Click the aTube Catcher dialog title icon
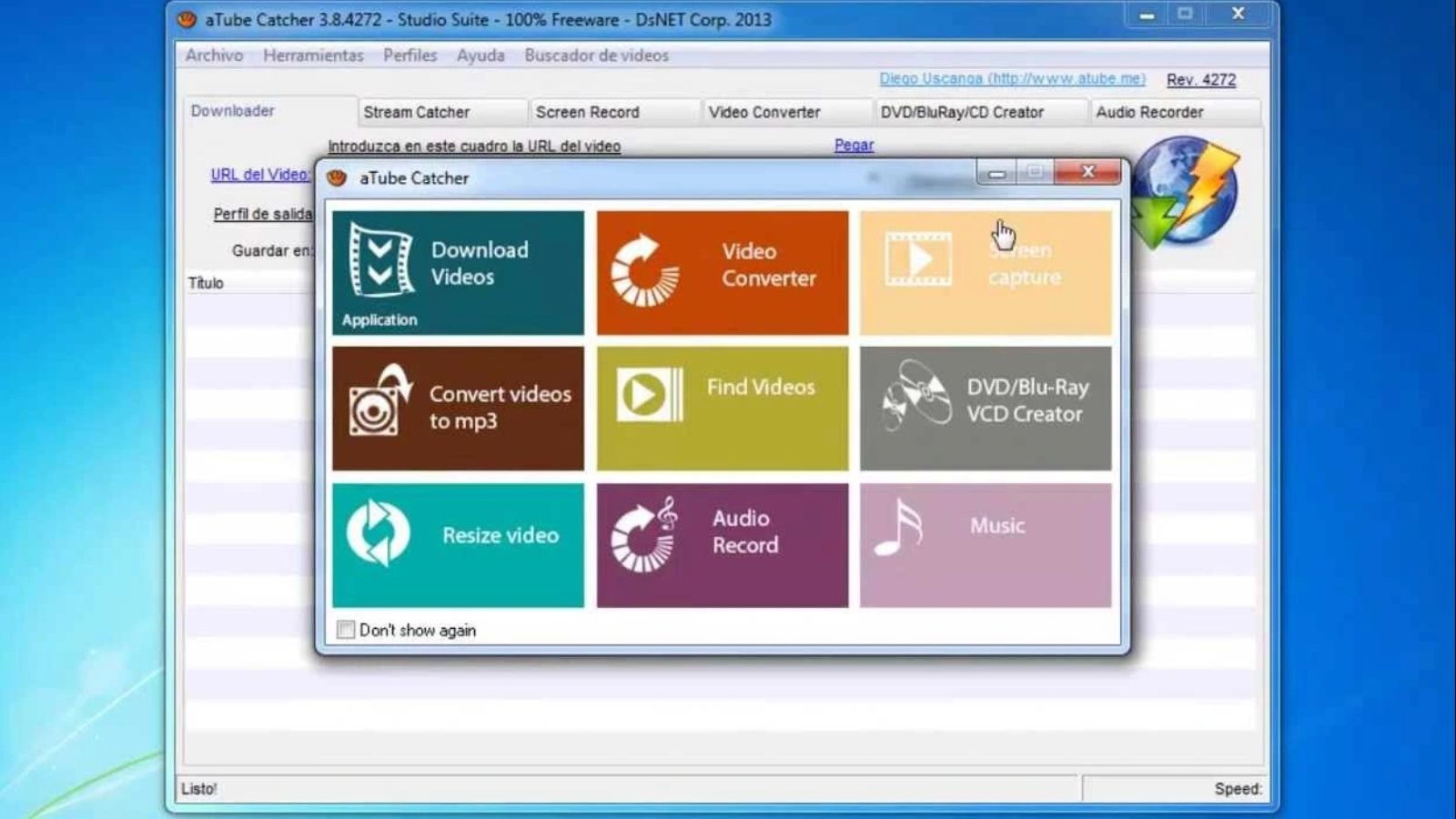1456x819 pixels. (x=337, y=177)
